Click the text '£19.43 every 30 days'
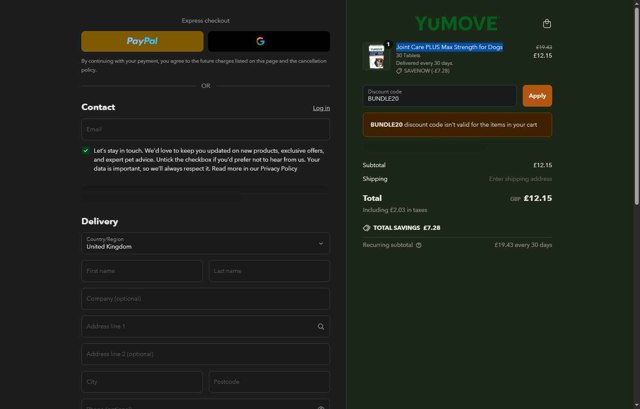The width and height of the screenshot is (640, 409). 523,245
